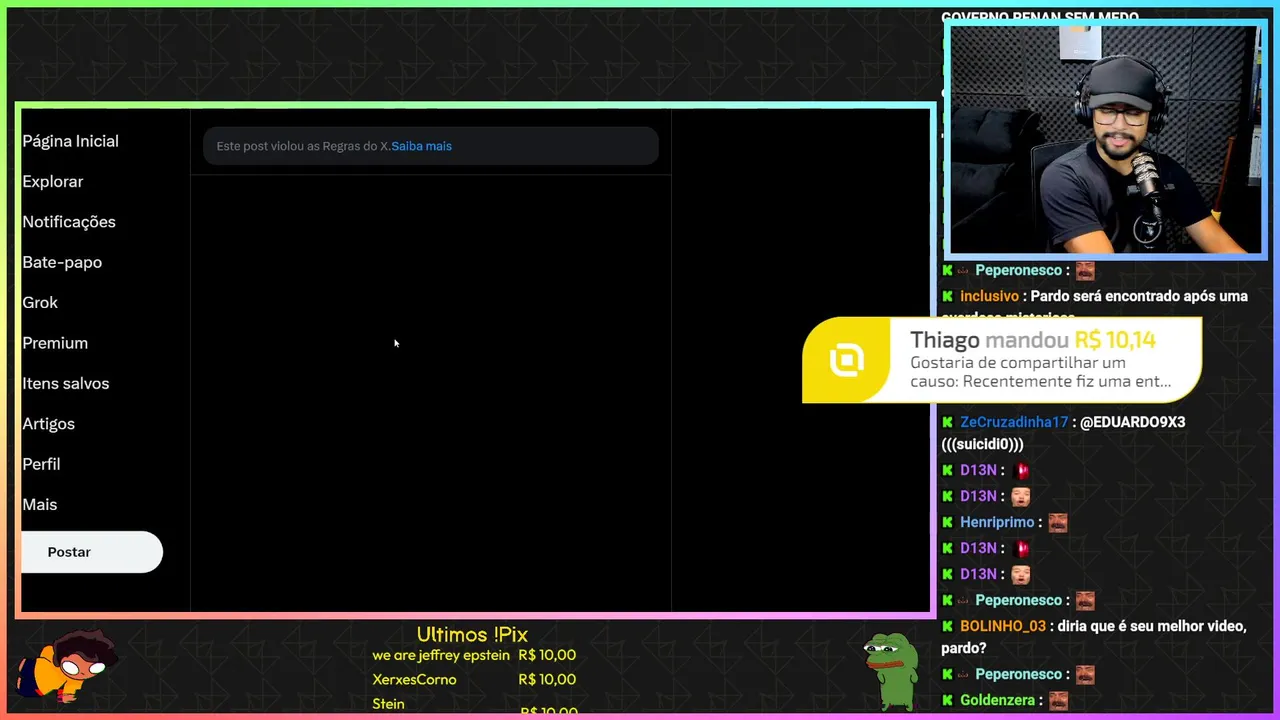This screenshot has width=1280, height=720.
Task: Click the R$ 10,00 amount beside 'we are jeffrey epstein'
Action: click(547, 655)
